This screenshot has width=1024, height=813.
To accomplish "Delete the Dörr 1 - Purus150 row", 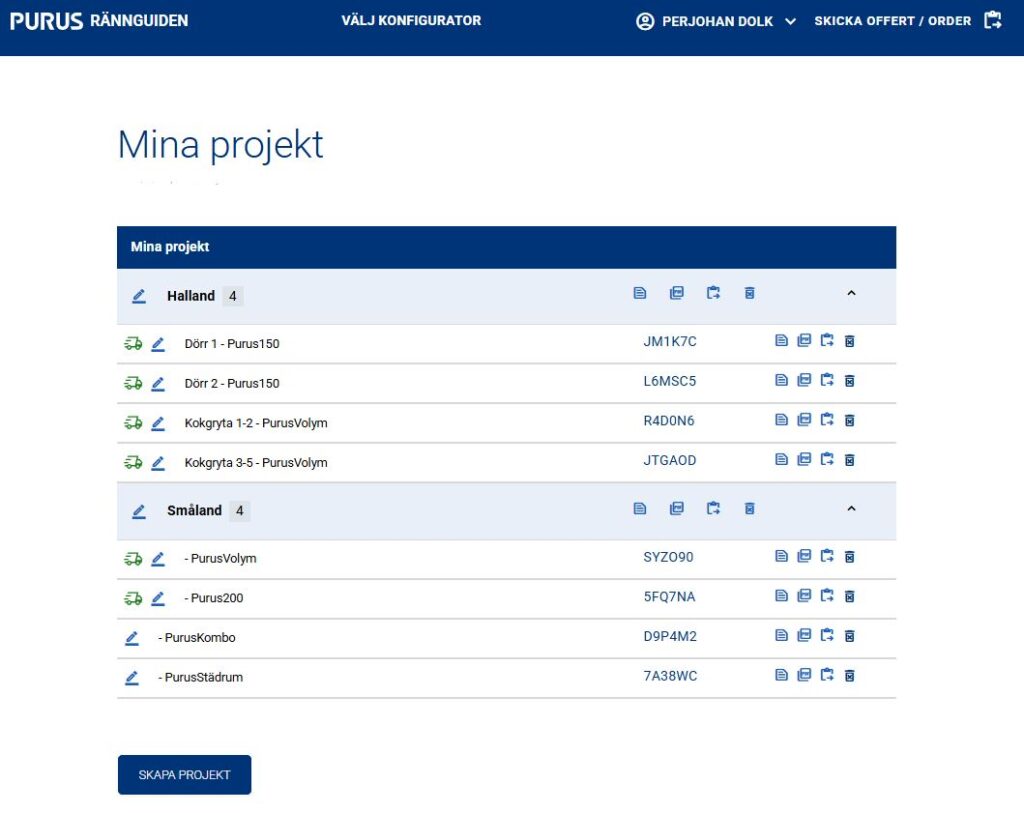I will (x=849, y=342).
